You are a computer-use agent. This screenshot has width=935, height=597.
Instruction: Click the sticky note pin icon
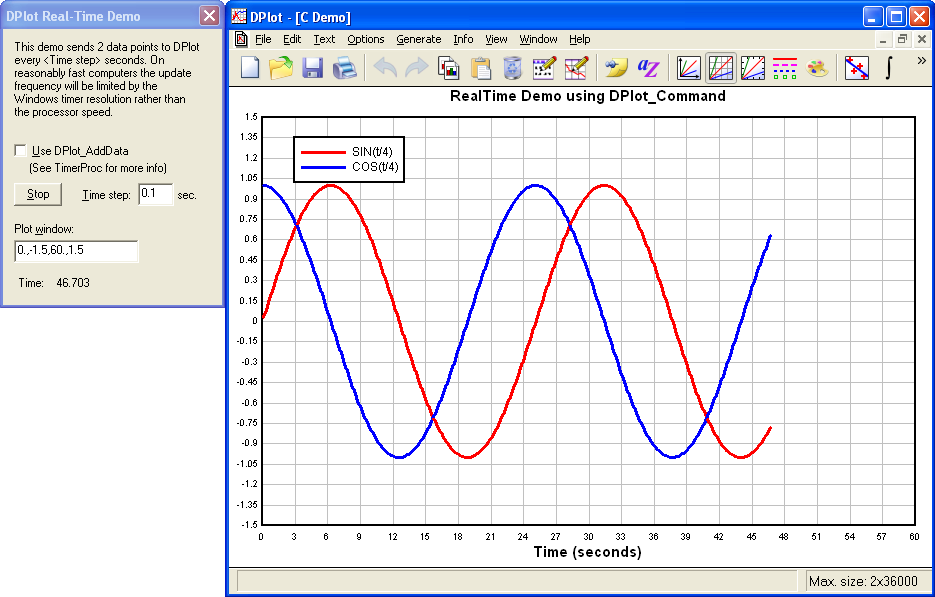click(616, 67)
